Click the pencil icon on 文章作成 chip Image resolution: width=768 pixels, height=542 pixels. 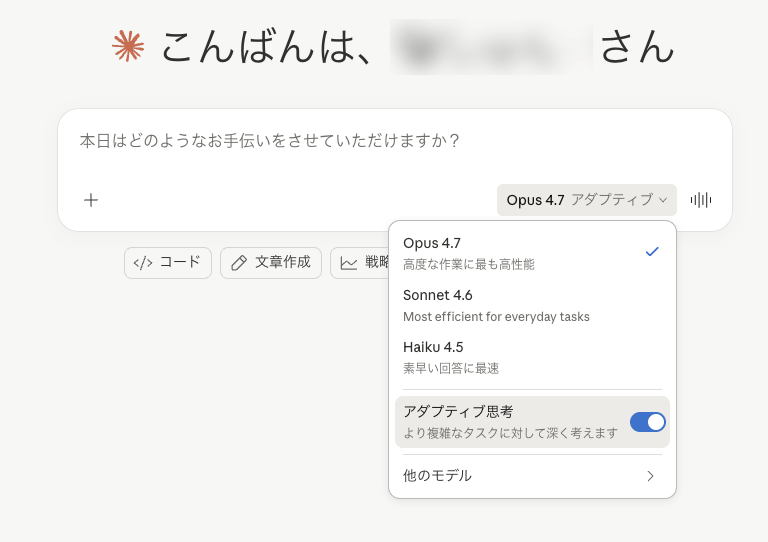click(x=239, y=263)
